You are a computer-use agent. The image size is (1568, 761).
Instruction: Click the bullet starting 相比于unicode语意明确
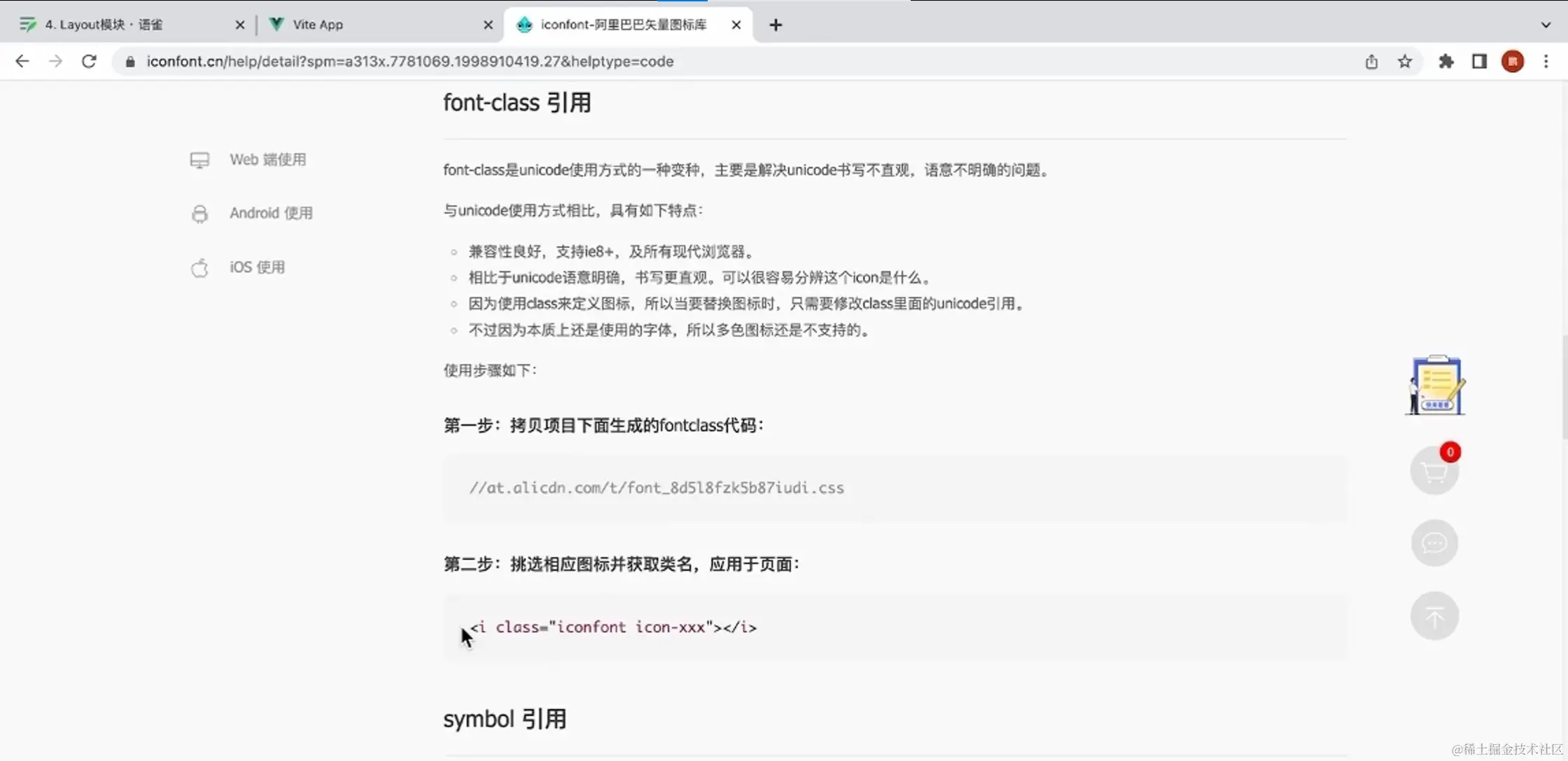(701, 278)
